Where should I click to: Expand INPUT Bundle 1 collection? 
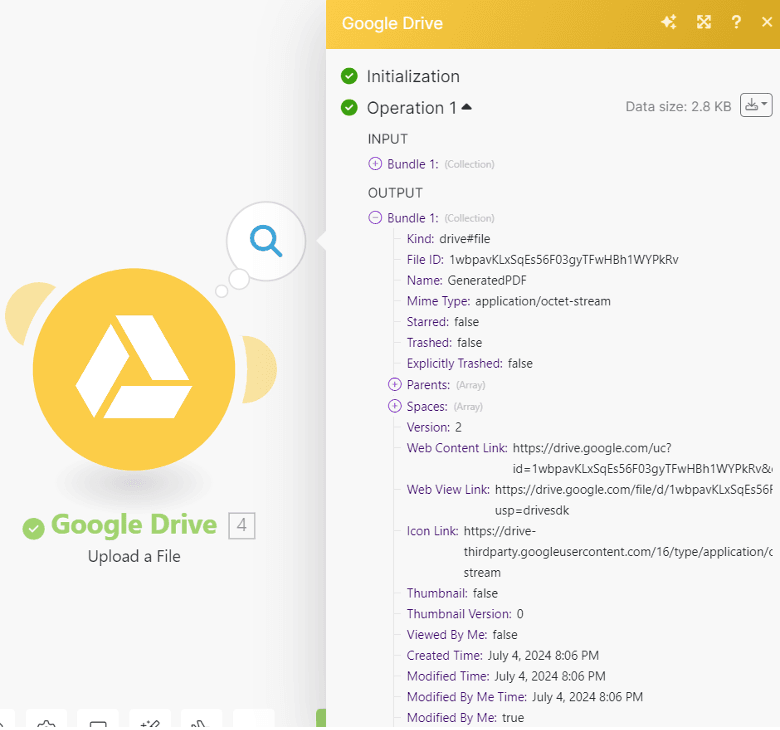coord(375,164)
